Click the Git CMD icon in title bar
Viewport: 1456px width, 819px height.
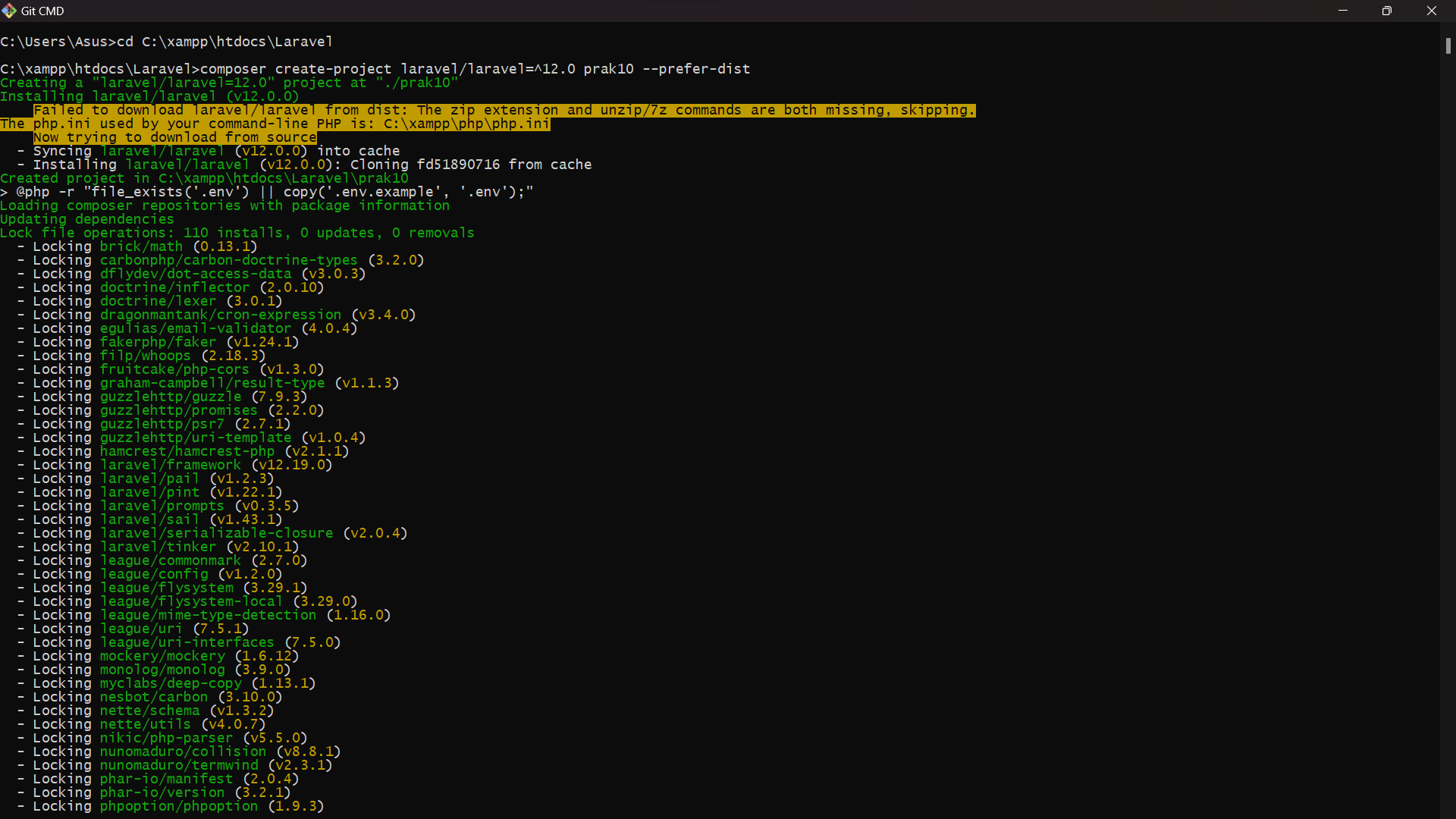pyautogui.click(x=9, y=11)
